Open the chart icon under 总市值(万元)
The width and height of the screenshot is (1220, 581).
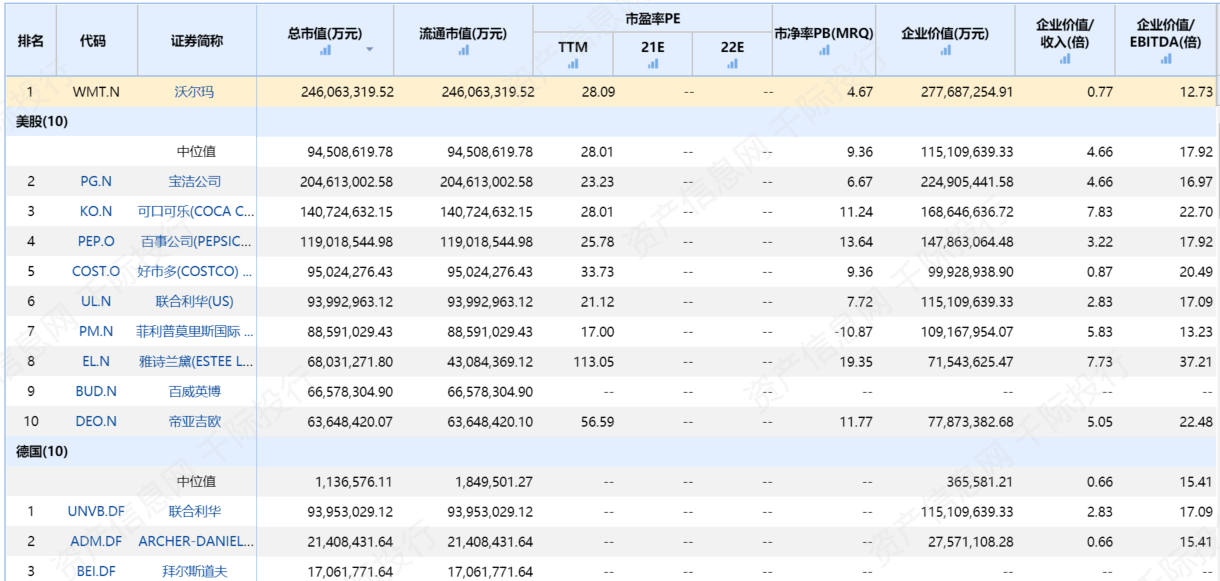tap(326, 49)
